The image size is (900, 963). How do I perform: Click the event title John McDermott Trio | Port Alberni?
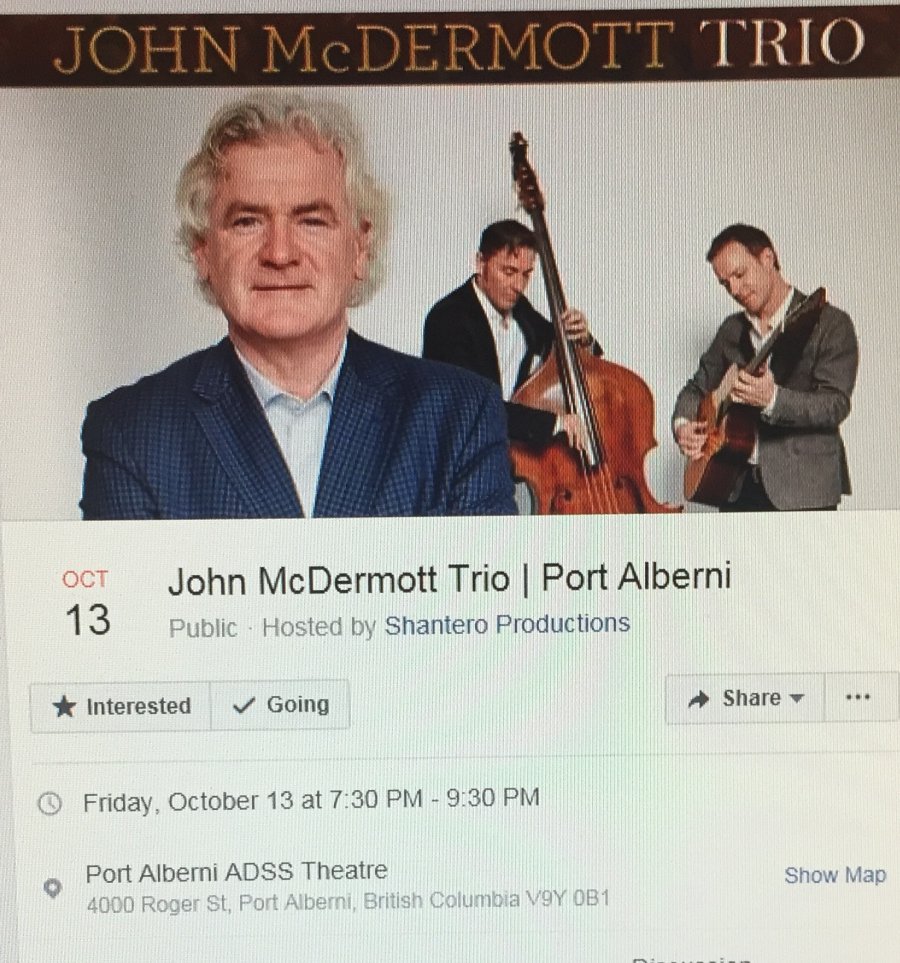(x=450, y=579)
